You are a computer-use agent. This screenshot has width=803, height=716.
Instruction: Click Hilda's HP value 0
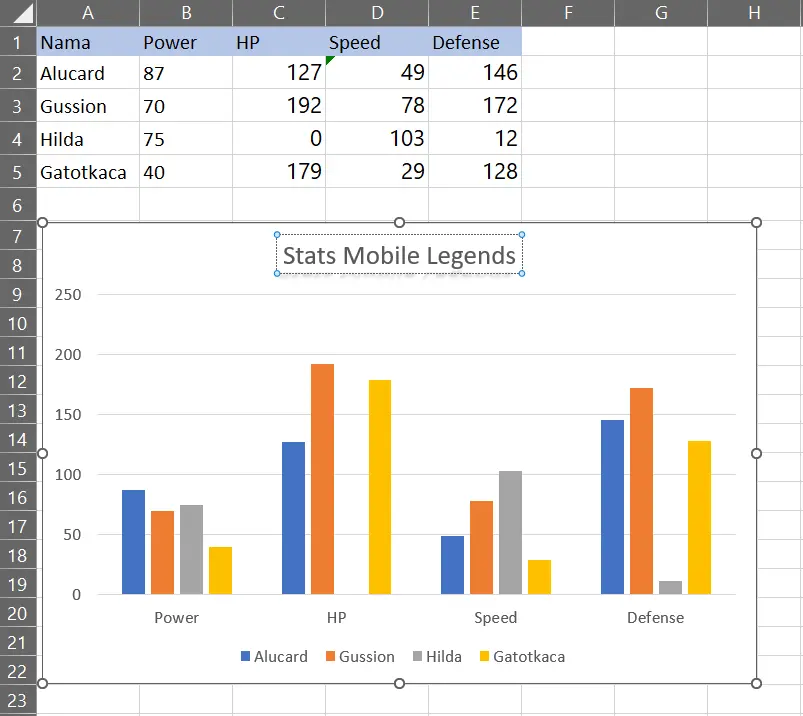coord(279,139)
